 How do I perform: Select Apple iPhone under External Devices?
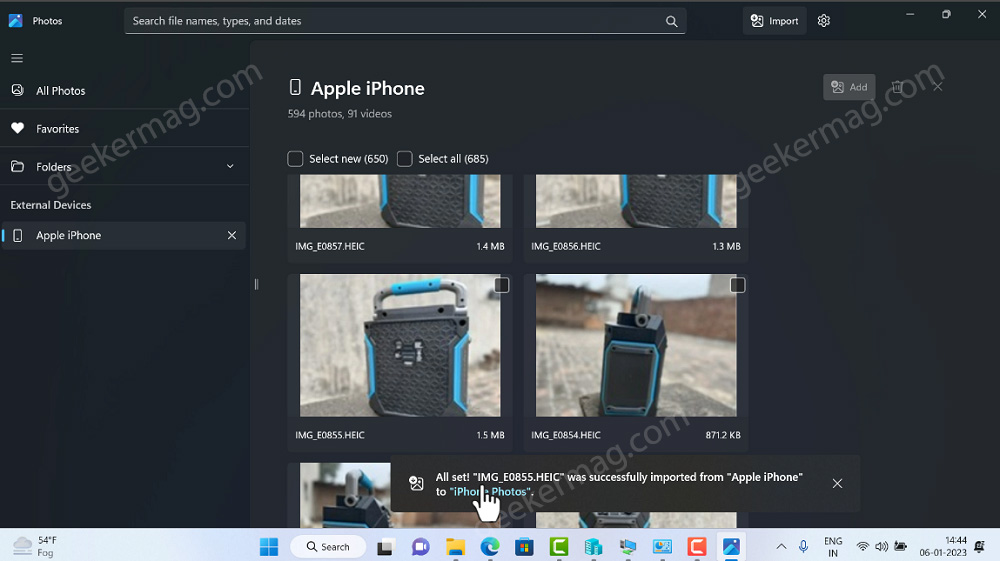click(x=124, y=235)
